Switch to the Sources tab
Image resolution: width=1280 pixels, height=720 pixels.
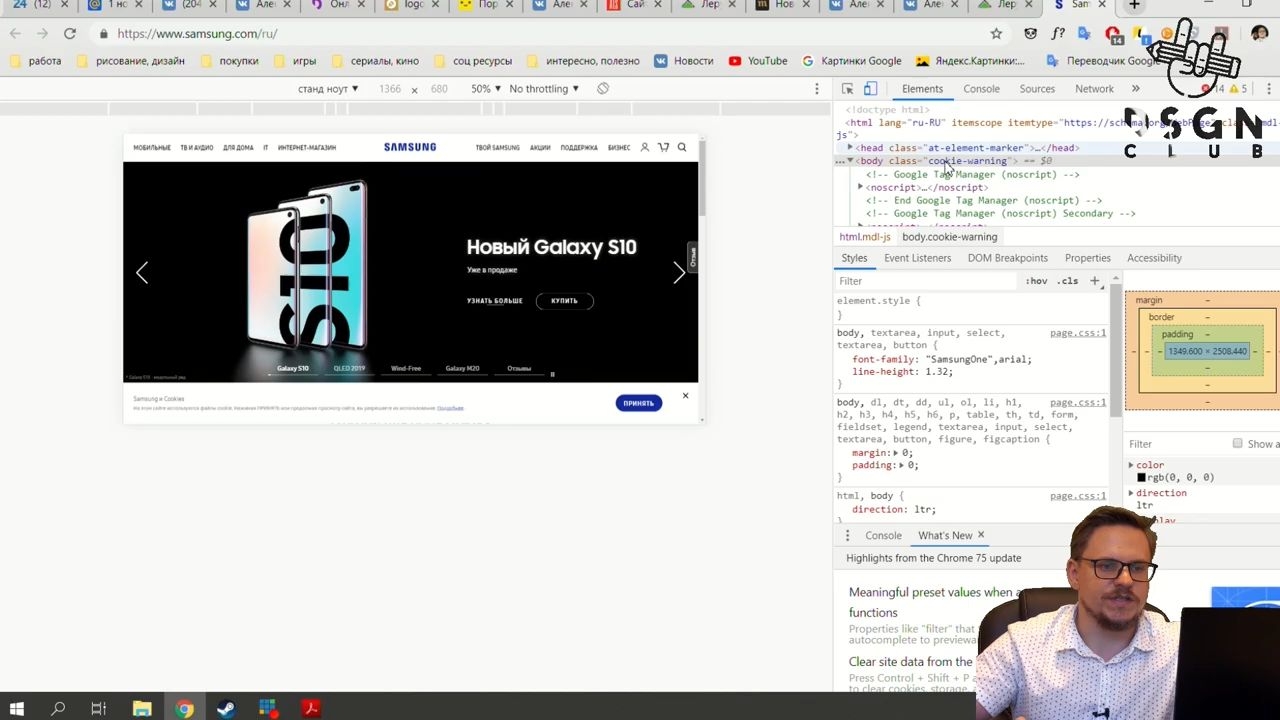click(1037, 89)
